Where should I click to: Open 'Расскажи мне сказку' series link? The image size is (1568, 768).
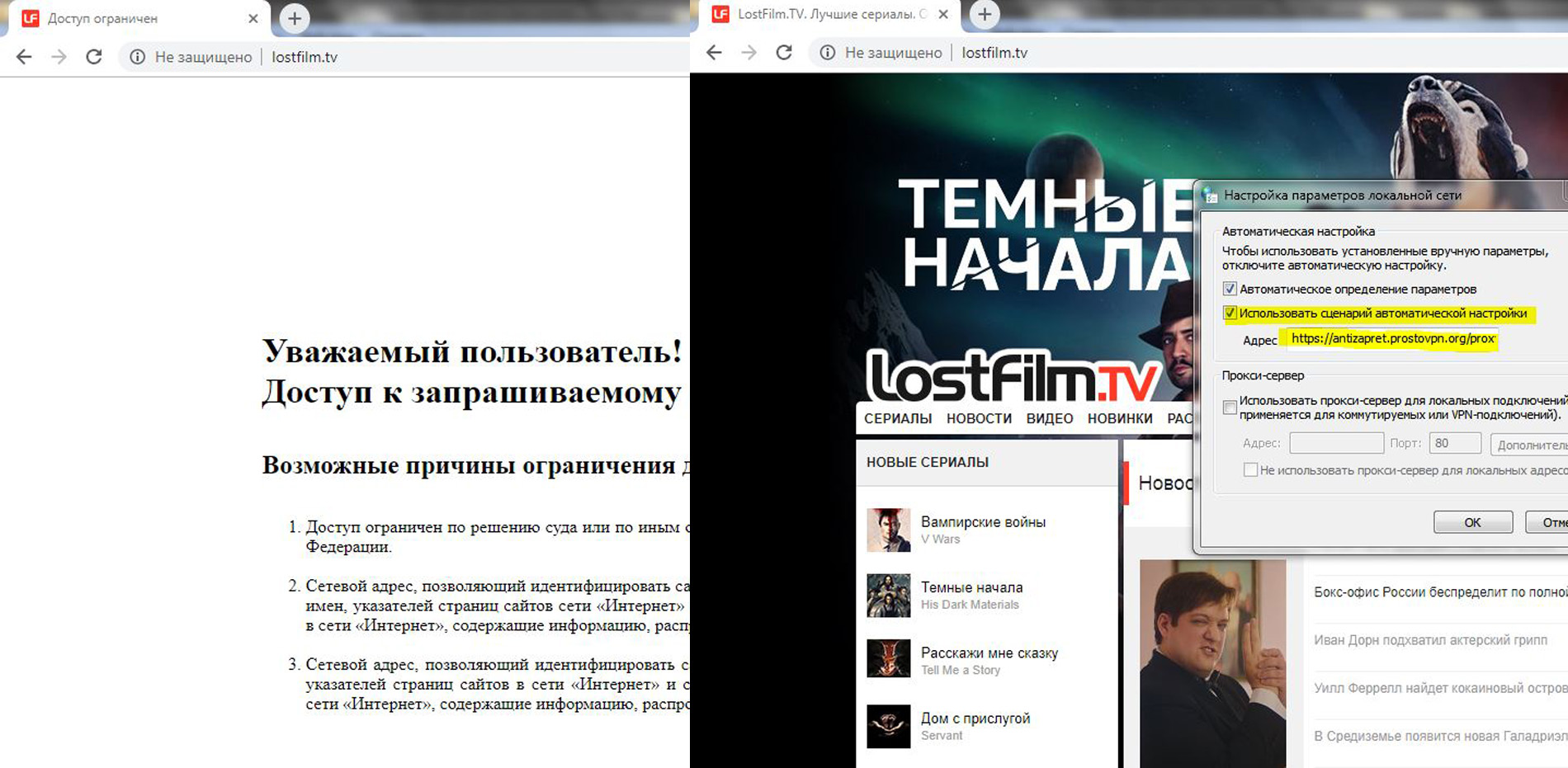click(989, 653)
